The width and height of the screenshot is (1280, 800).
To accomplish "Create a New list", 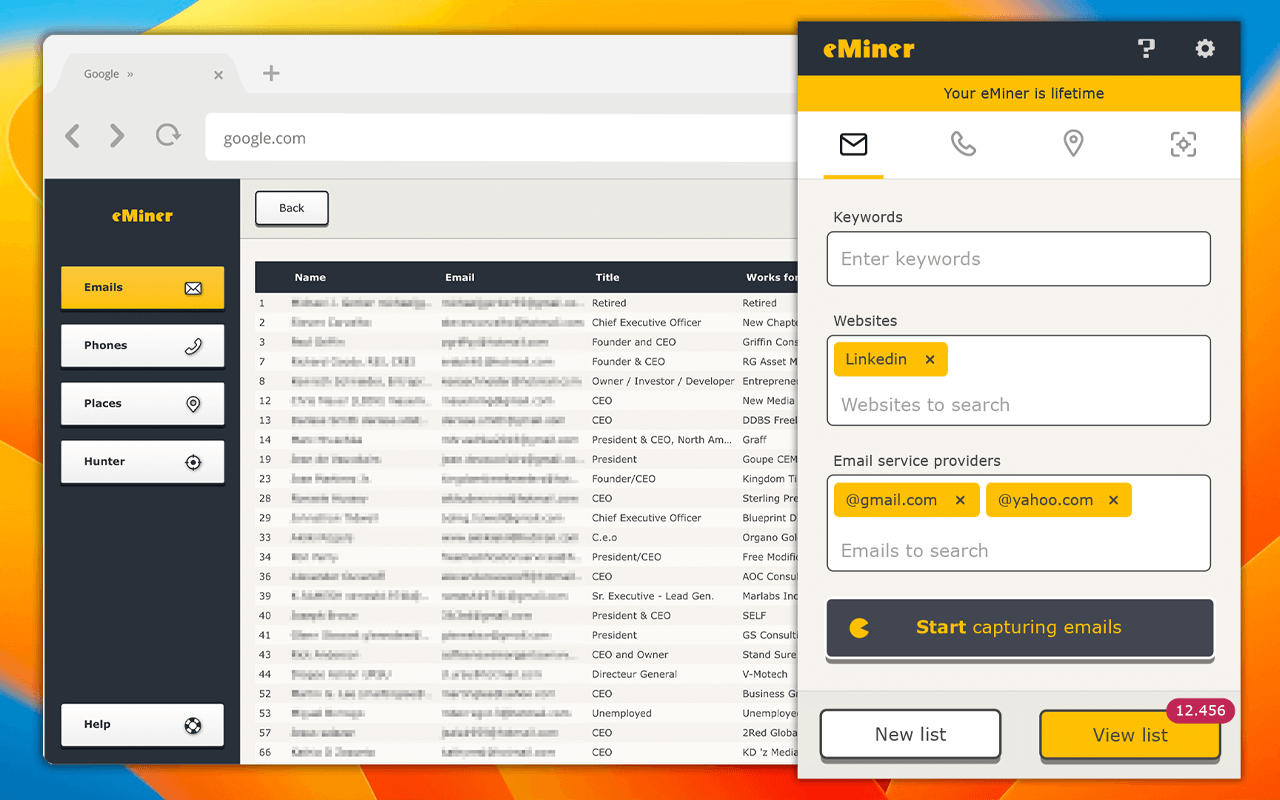I will coord(910,735).
